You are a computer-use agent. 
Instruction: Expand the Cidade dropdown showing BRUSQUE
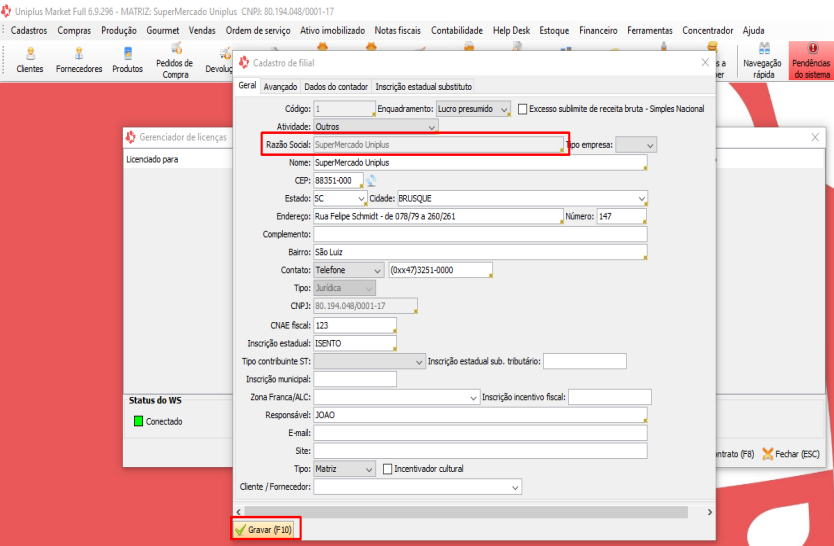coord(522,198)
